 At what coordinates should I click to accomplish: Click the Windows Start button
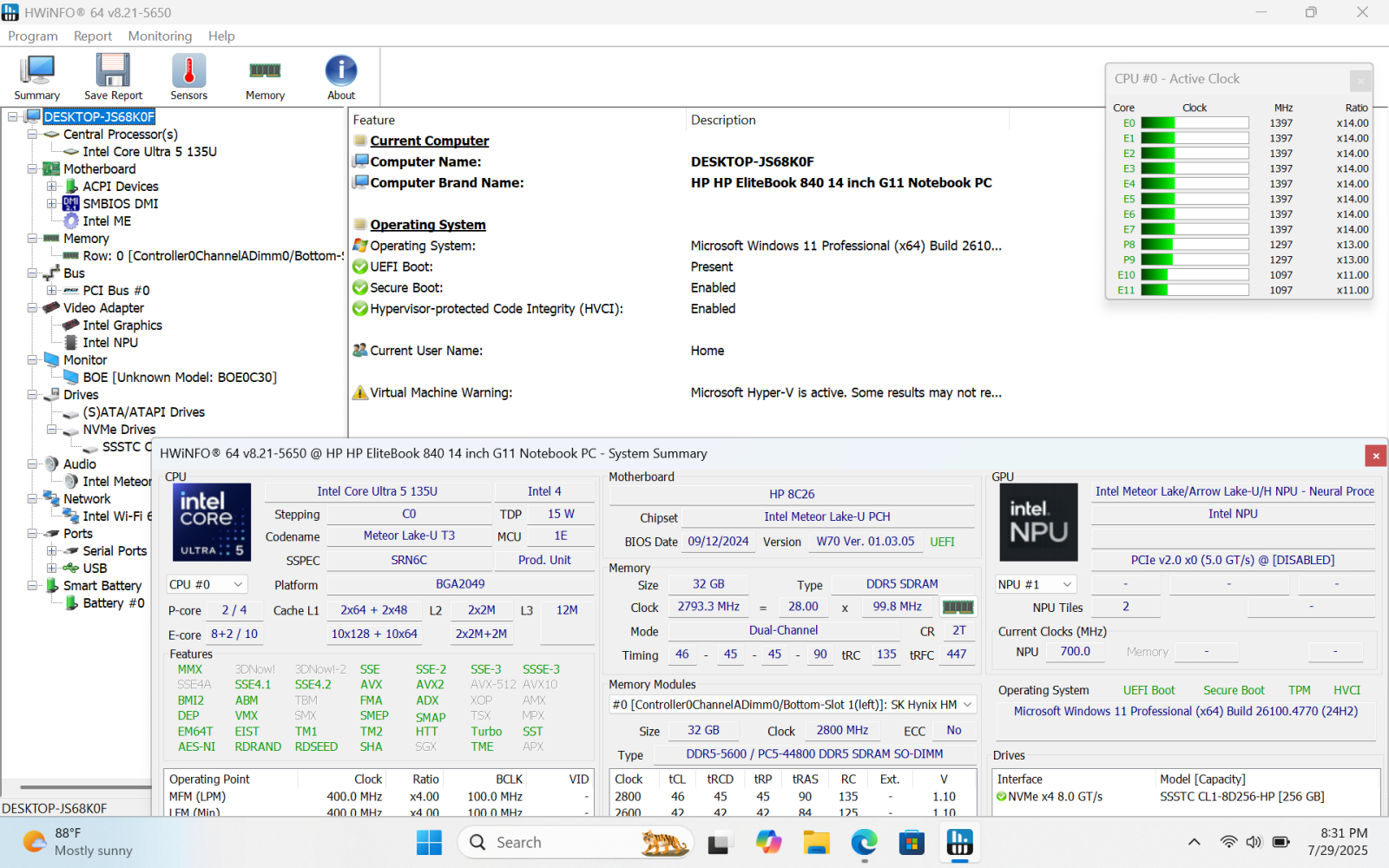tap(429, 842)
